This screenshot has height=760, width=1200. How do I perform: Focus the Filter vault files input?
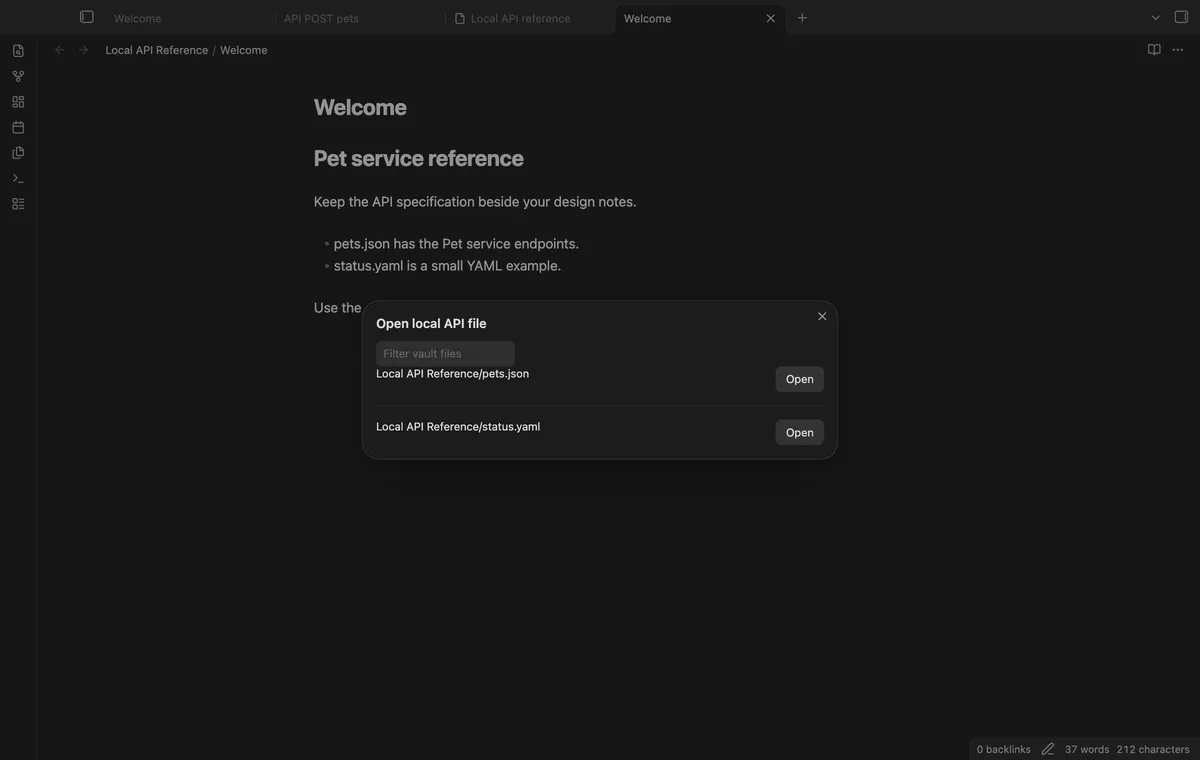click(445, 353)
